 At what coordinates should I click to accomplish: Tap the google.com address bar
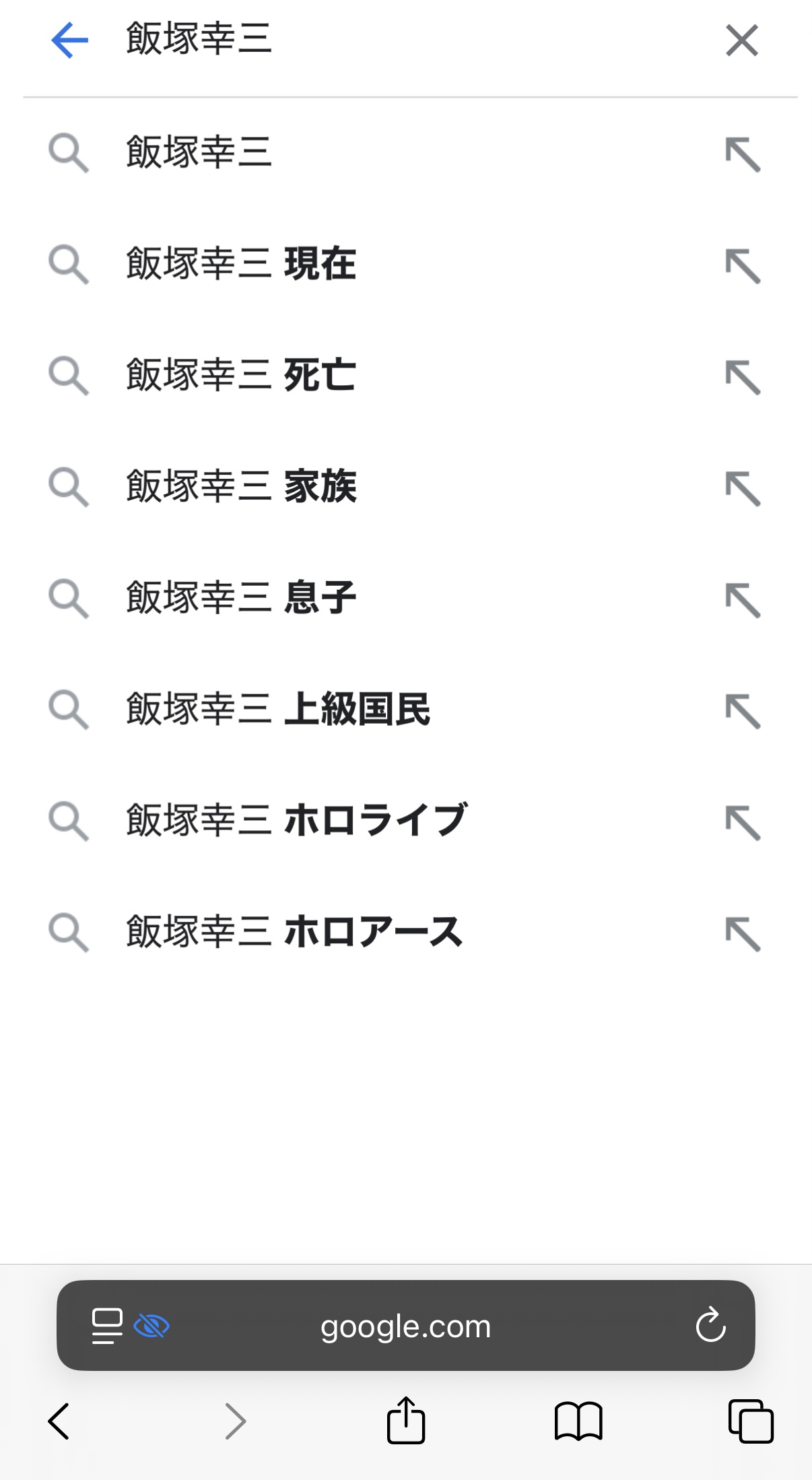pyautogui.click(x=405, y=1326)
